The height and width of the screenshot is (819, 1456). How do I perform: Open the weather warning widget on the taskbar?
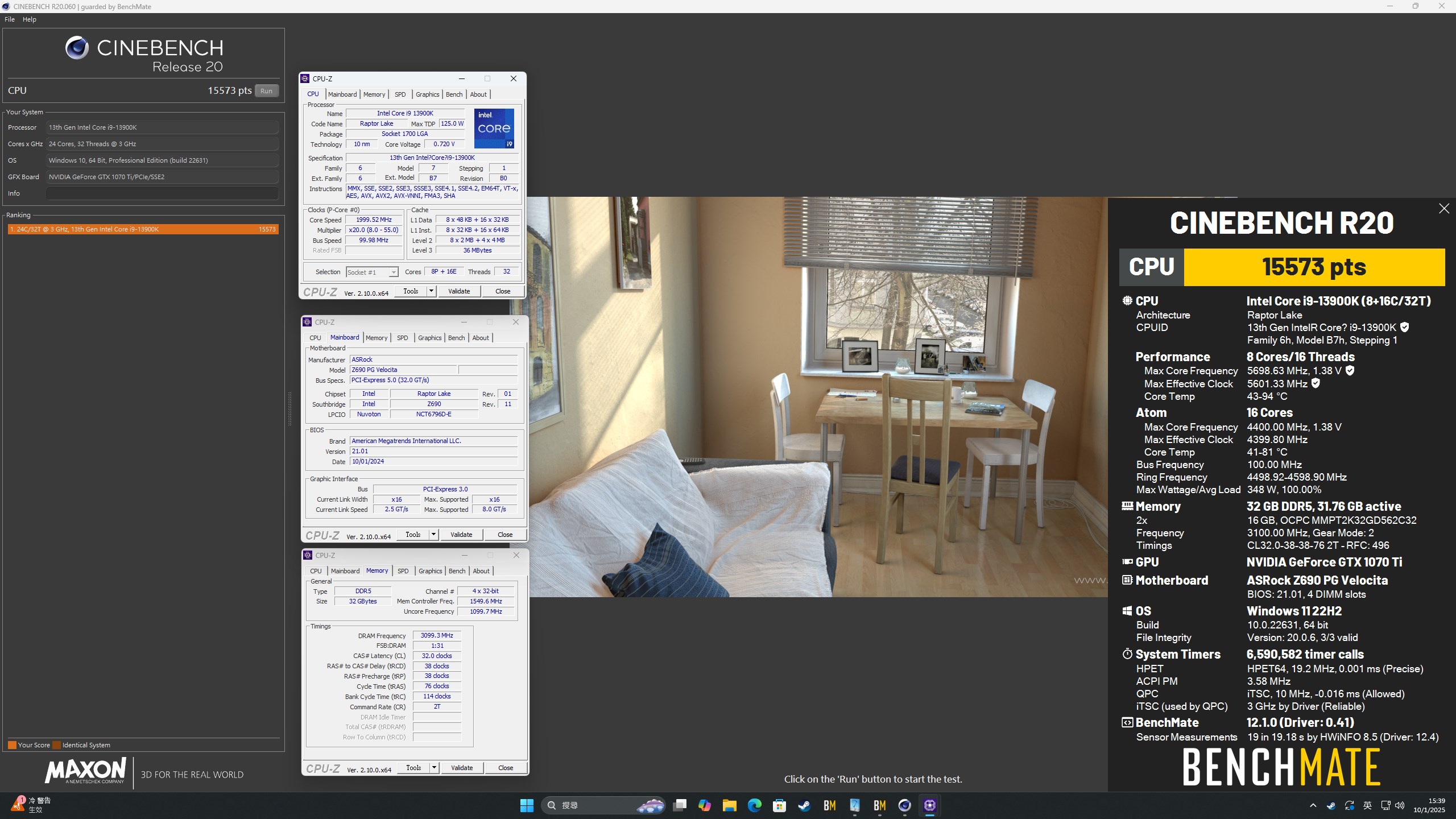(31, 805)
